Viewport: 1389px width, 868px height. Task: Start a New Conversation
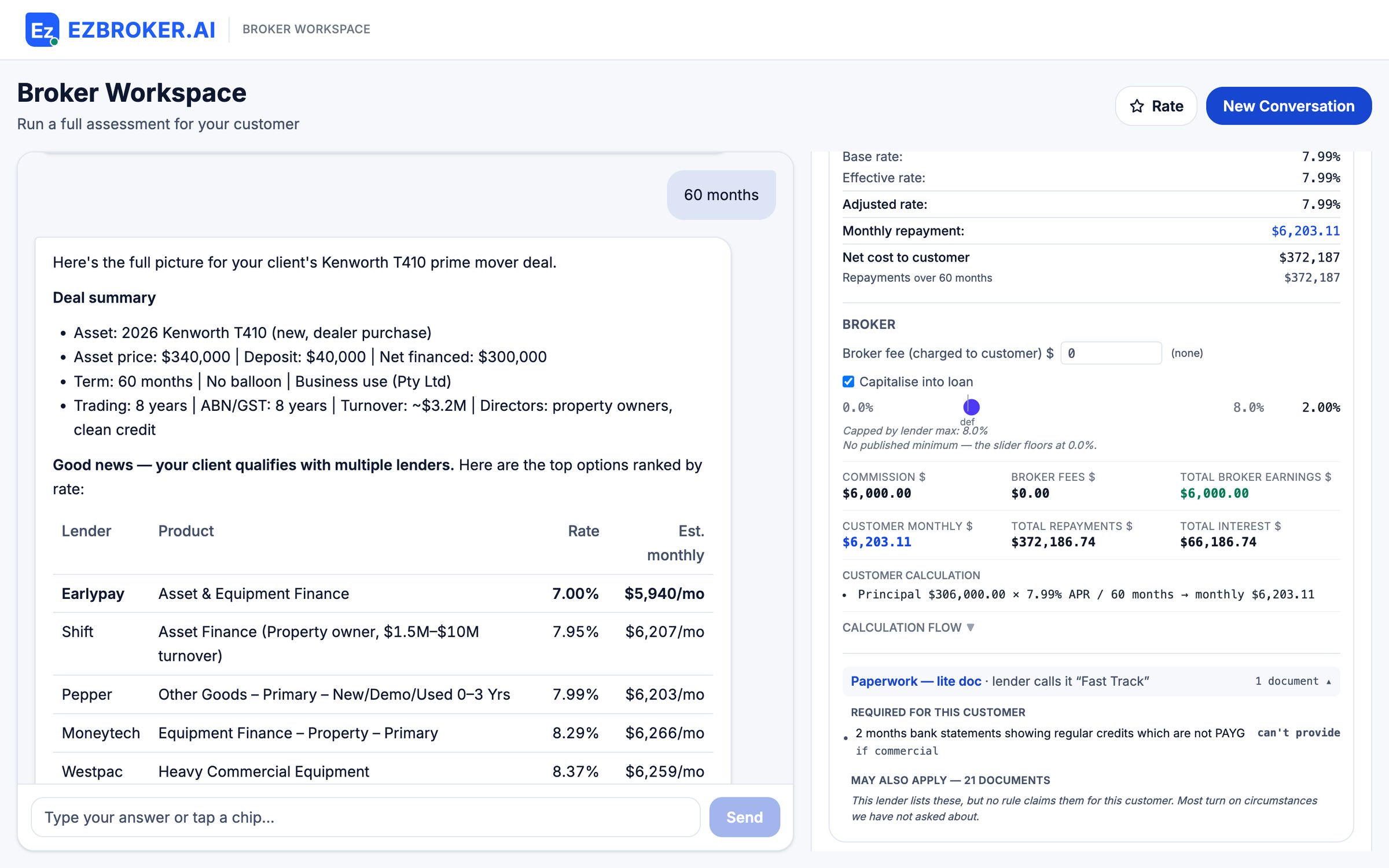(1288, 106)
